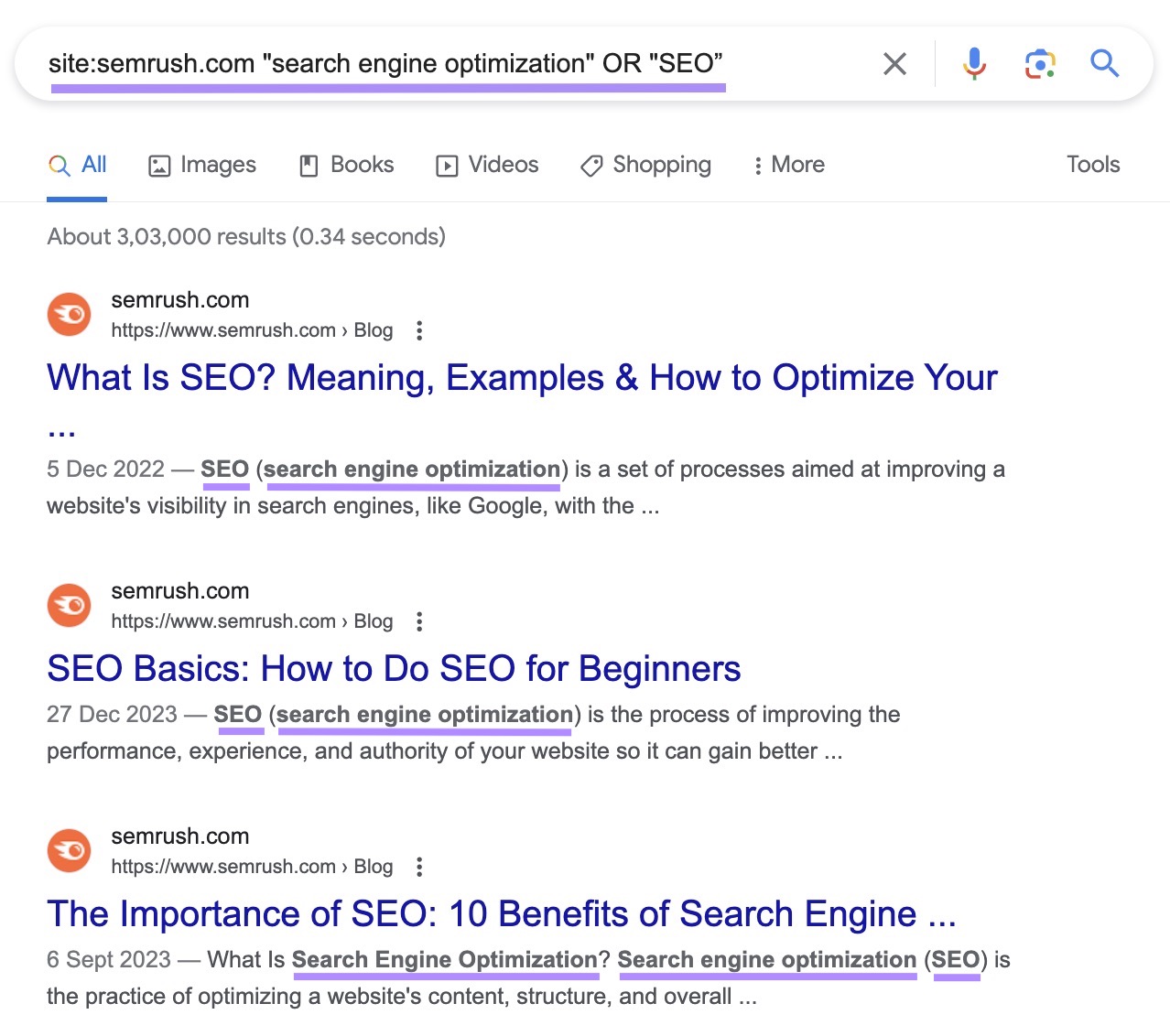Viewport: 1170px width, 1036px height.
Task: Clear the search query with the X icon
Action: [x=894, y=63]
